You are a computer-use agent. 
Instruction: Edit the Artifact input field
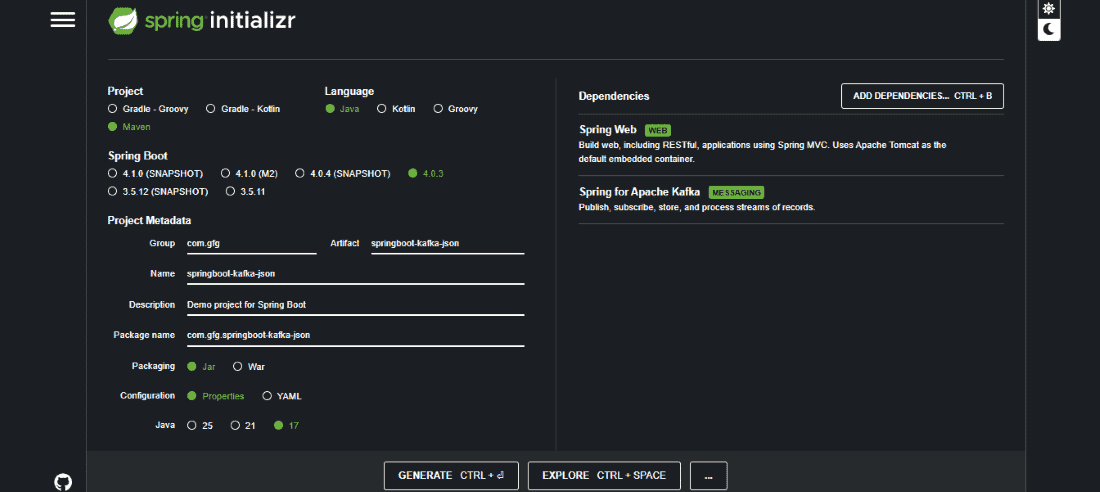448,244
